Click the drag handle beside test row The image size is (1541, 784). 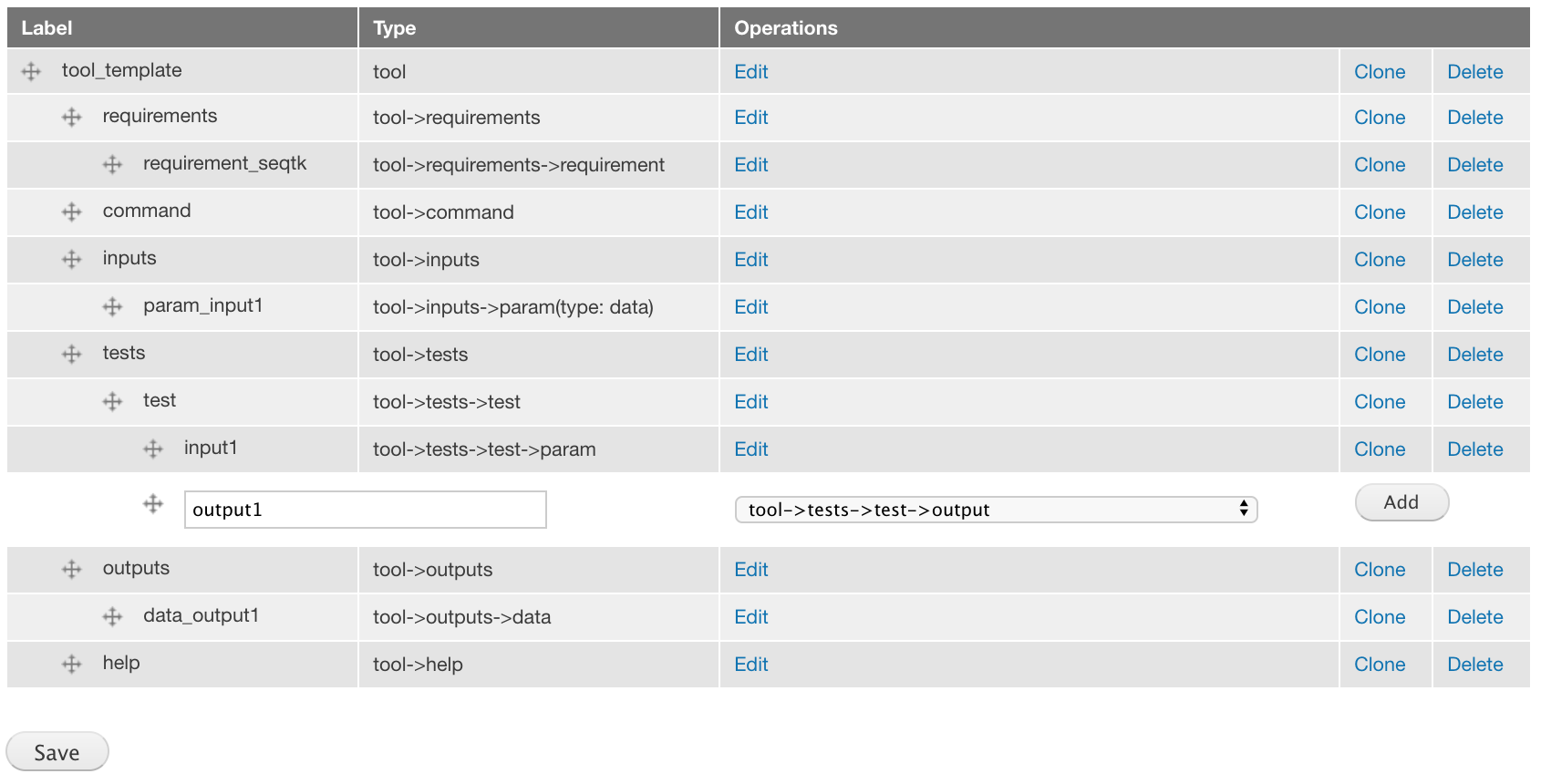coord(112,401)
